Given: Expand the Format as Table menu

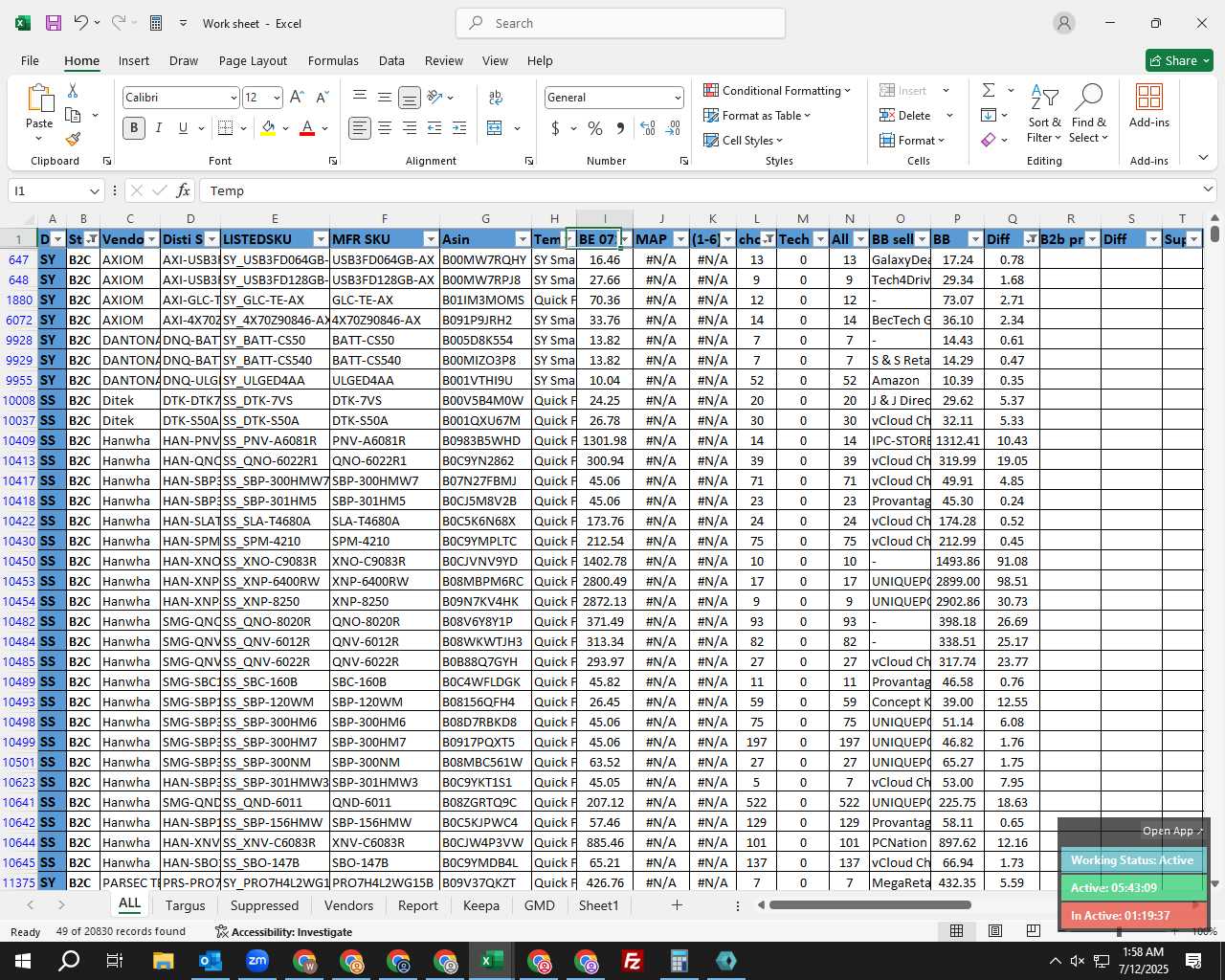Looking at the screenshot, I should tap(757, 115).
